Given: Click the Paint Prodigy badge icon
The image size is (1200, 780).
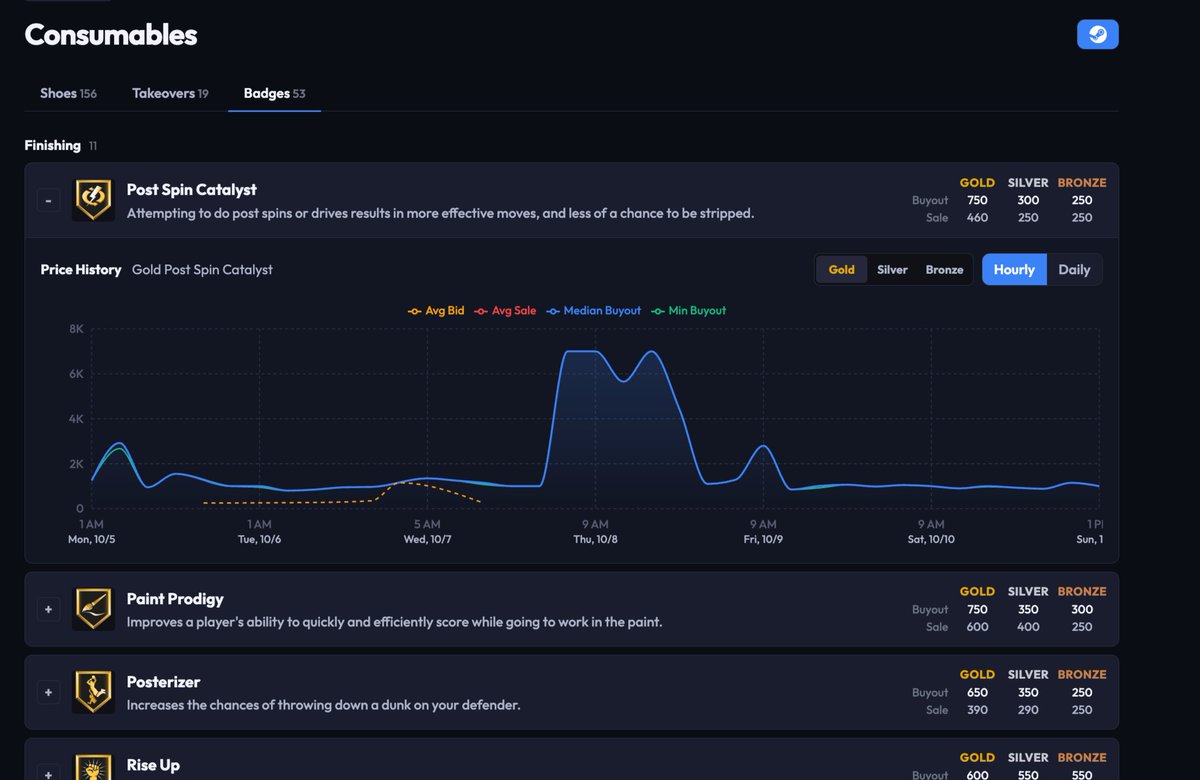Looking at the screenshot, I should (x=93, y=609).
